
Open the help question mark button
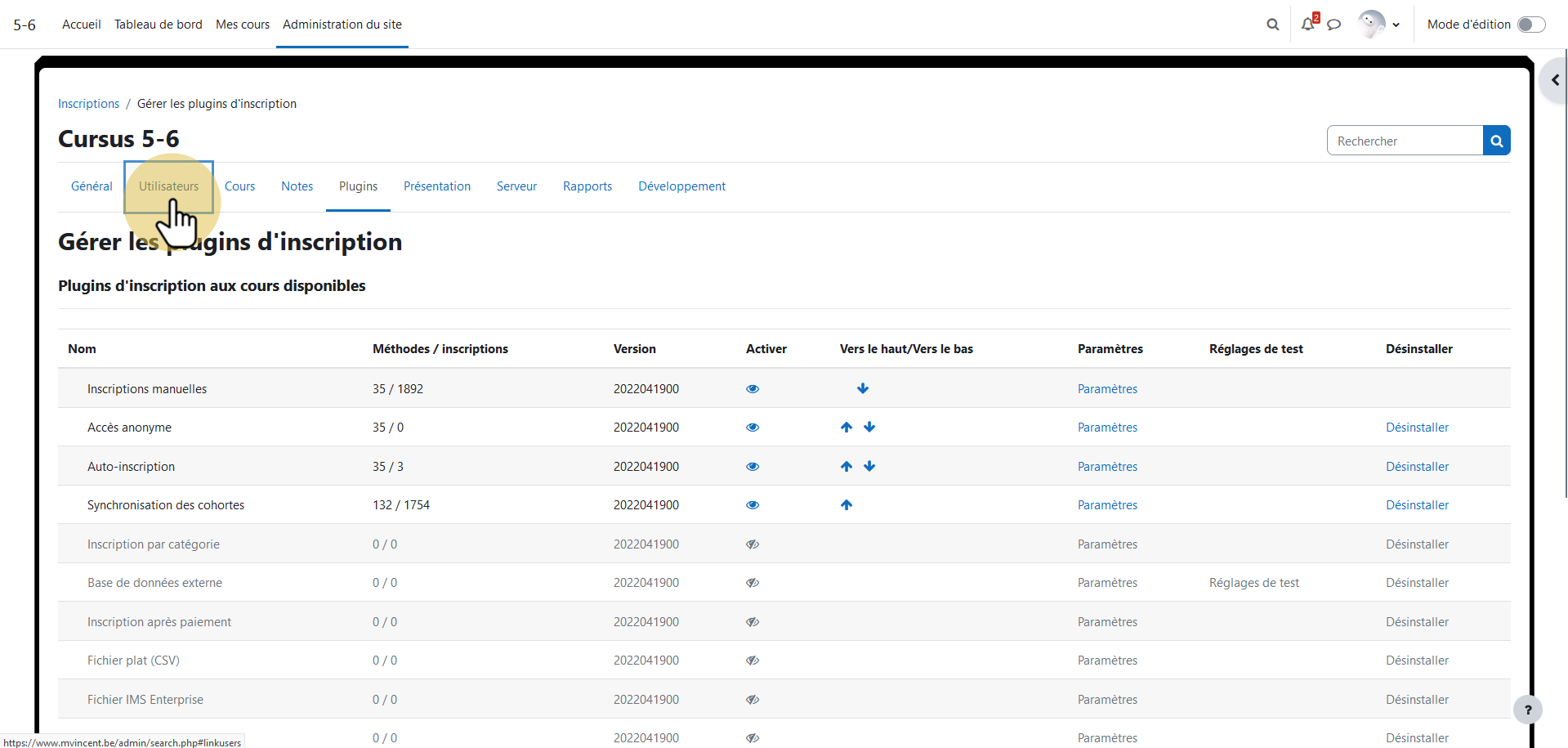point(1528,710)
